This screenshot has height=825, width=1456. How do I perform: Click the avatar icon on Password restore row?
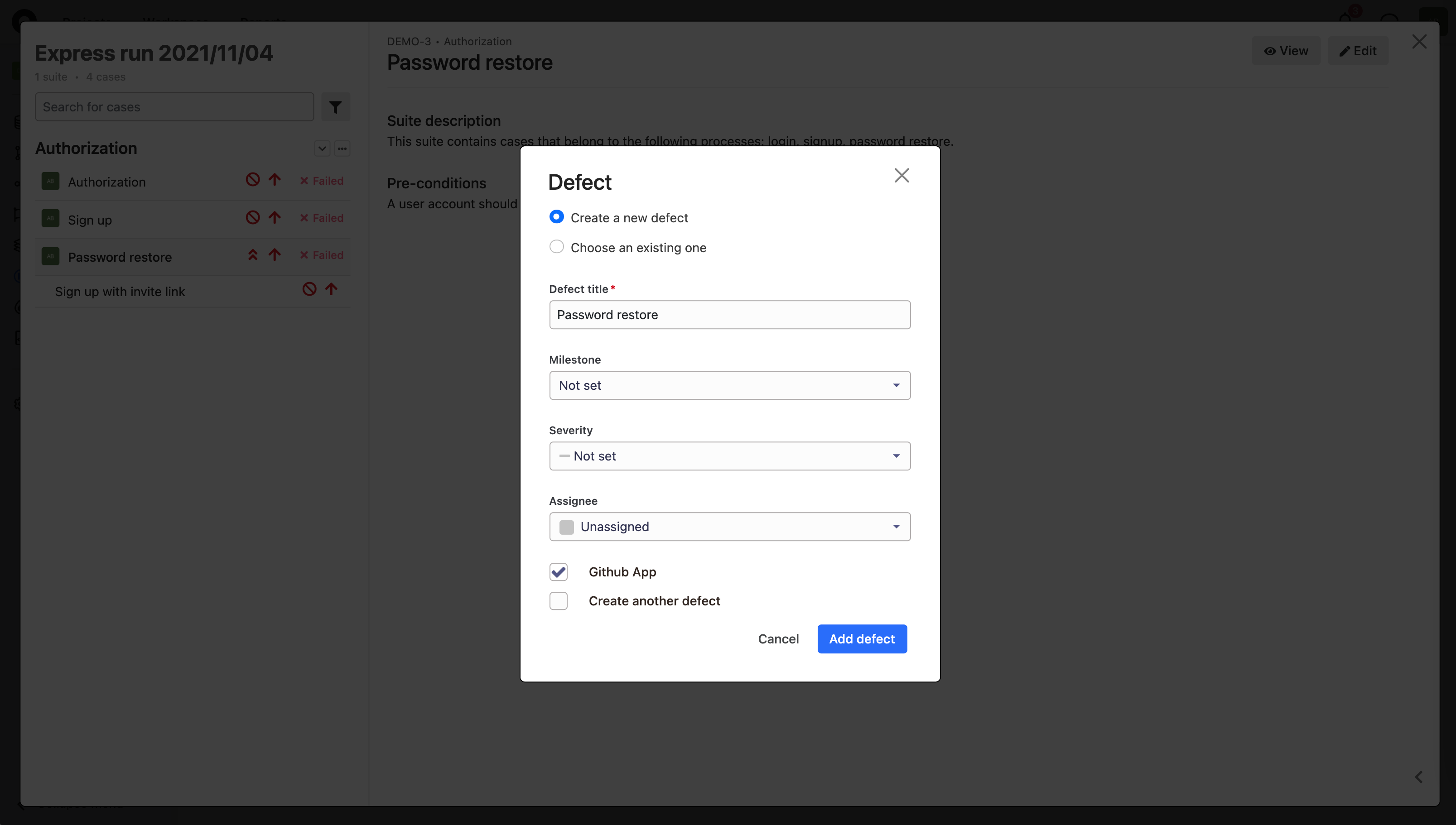[50, 256]
